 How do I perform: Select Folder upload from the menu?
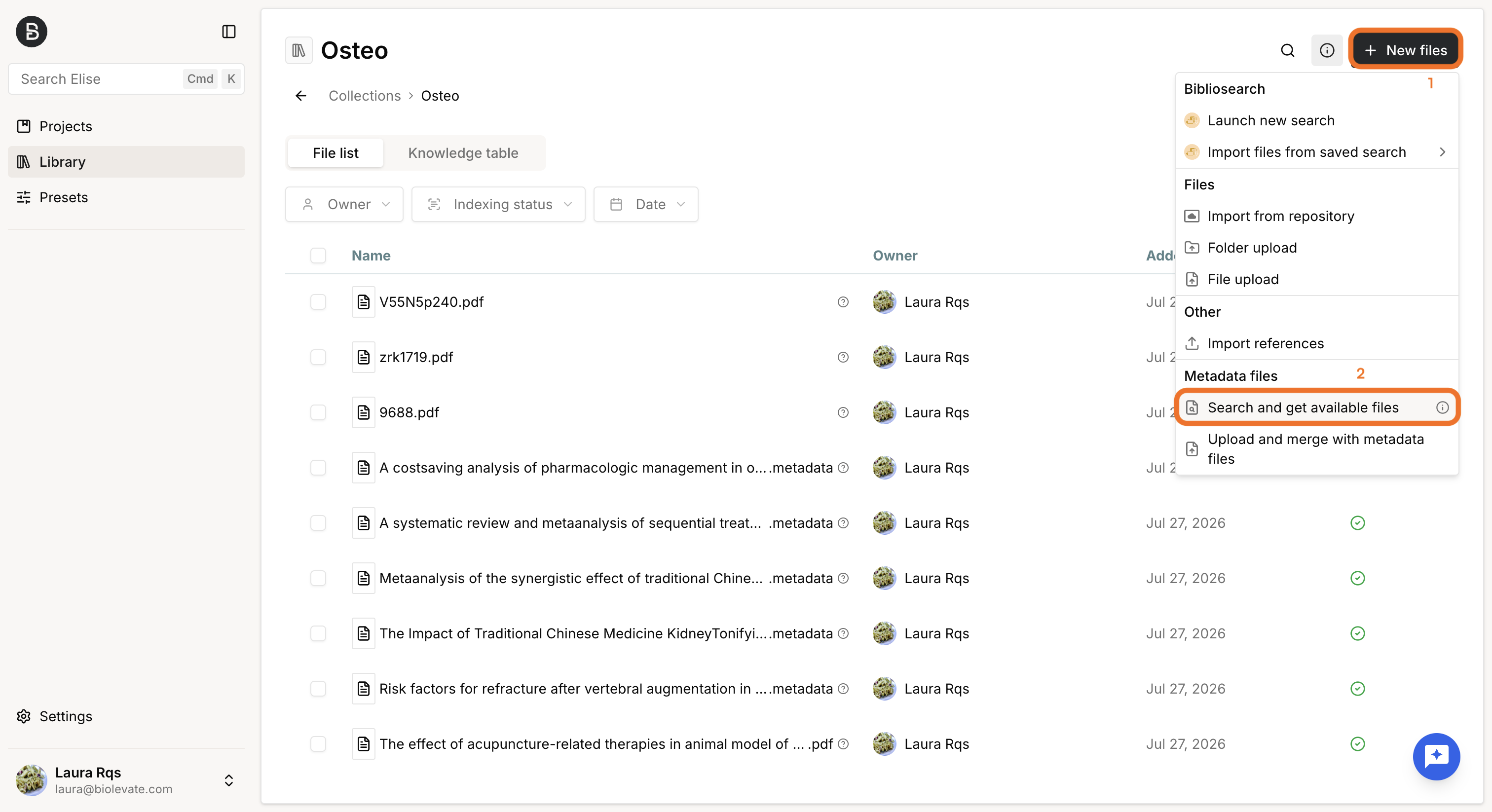(x=1316, y=248)
